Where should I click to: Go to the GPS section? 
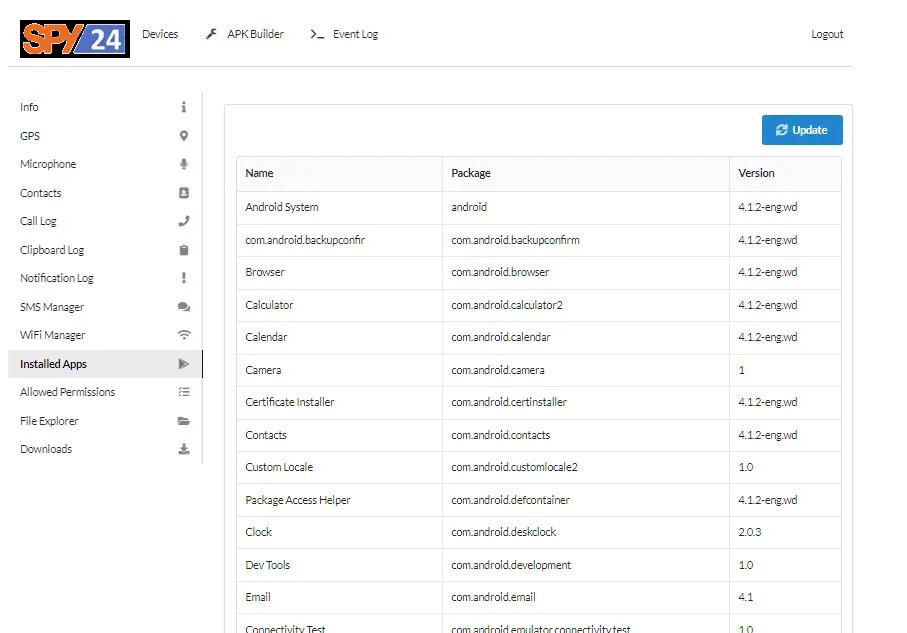(105, 136)
